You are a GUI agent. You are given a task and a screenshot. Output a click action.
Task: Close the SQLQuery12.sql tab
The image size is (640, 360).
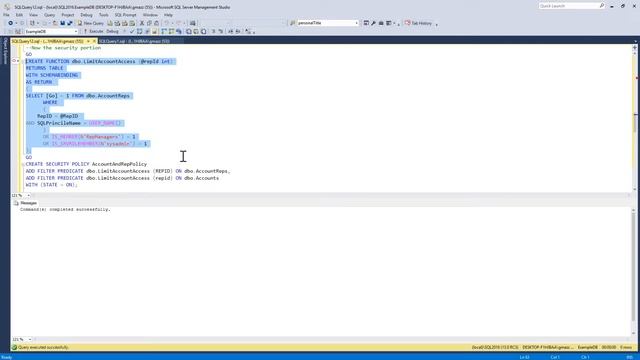coord(94,41)
